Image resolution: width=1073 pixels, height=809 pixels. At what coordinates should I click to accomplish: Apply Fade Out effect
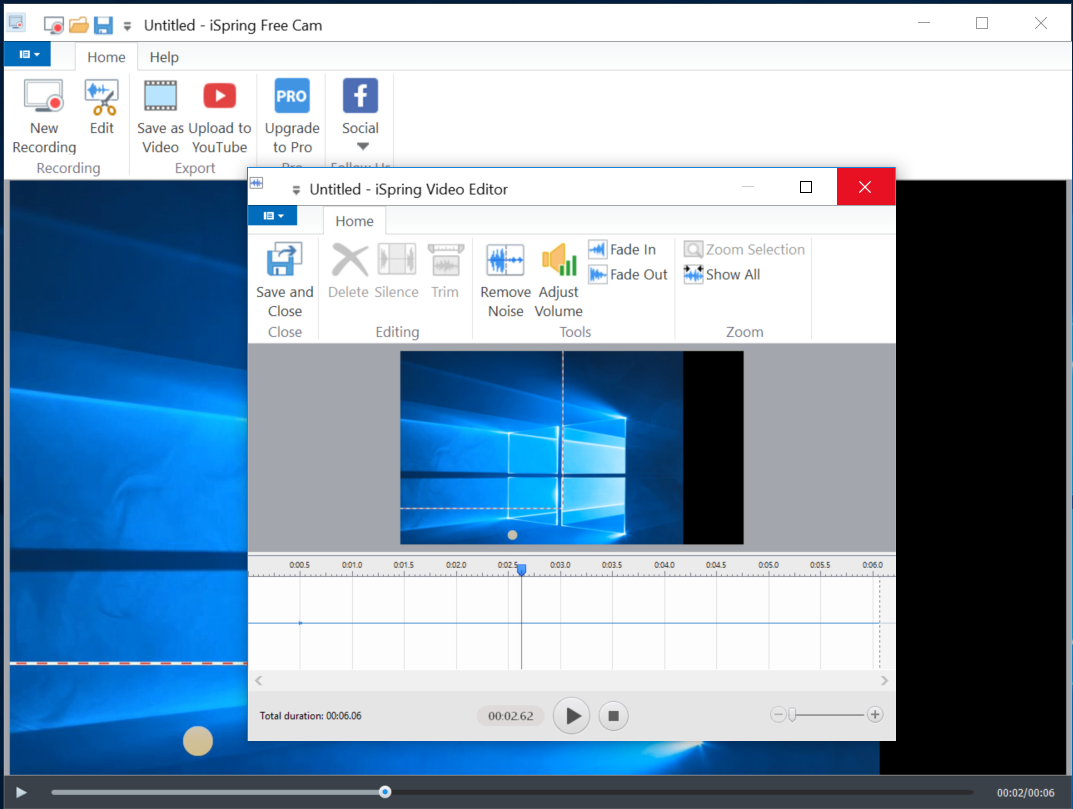627,275
